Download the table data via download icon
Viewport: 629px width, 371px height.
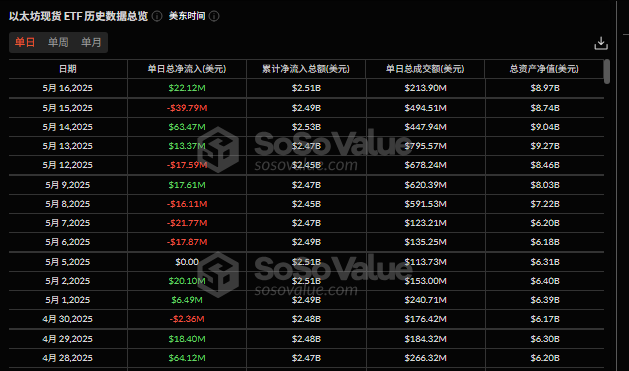(x=601, y=43)
